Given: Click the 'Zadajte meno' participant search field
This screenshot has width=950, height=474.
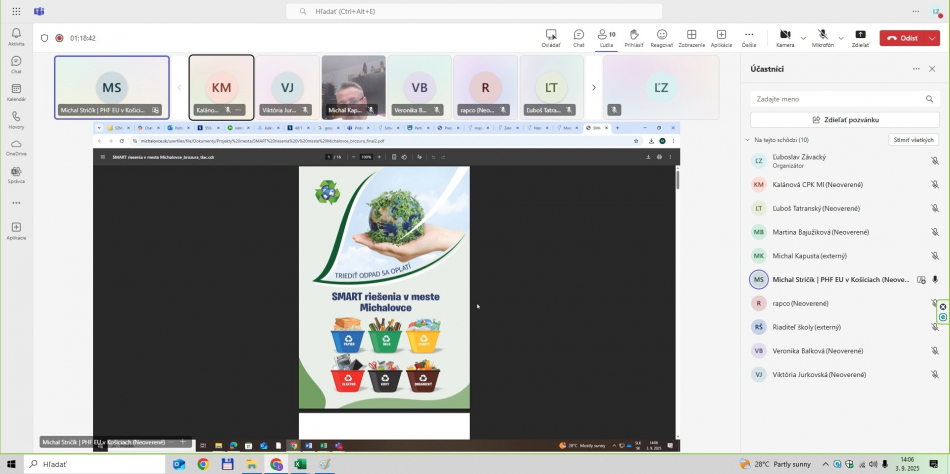Looking at the screenshot, I should [845, 99].
